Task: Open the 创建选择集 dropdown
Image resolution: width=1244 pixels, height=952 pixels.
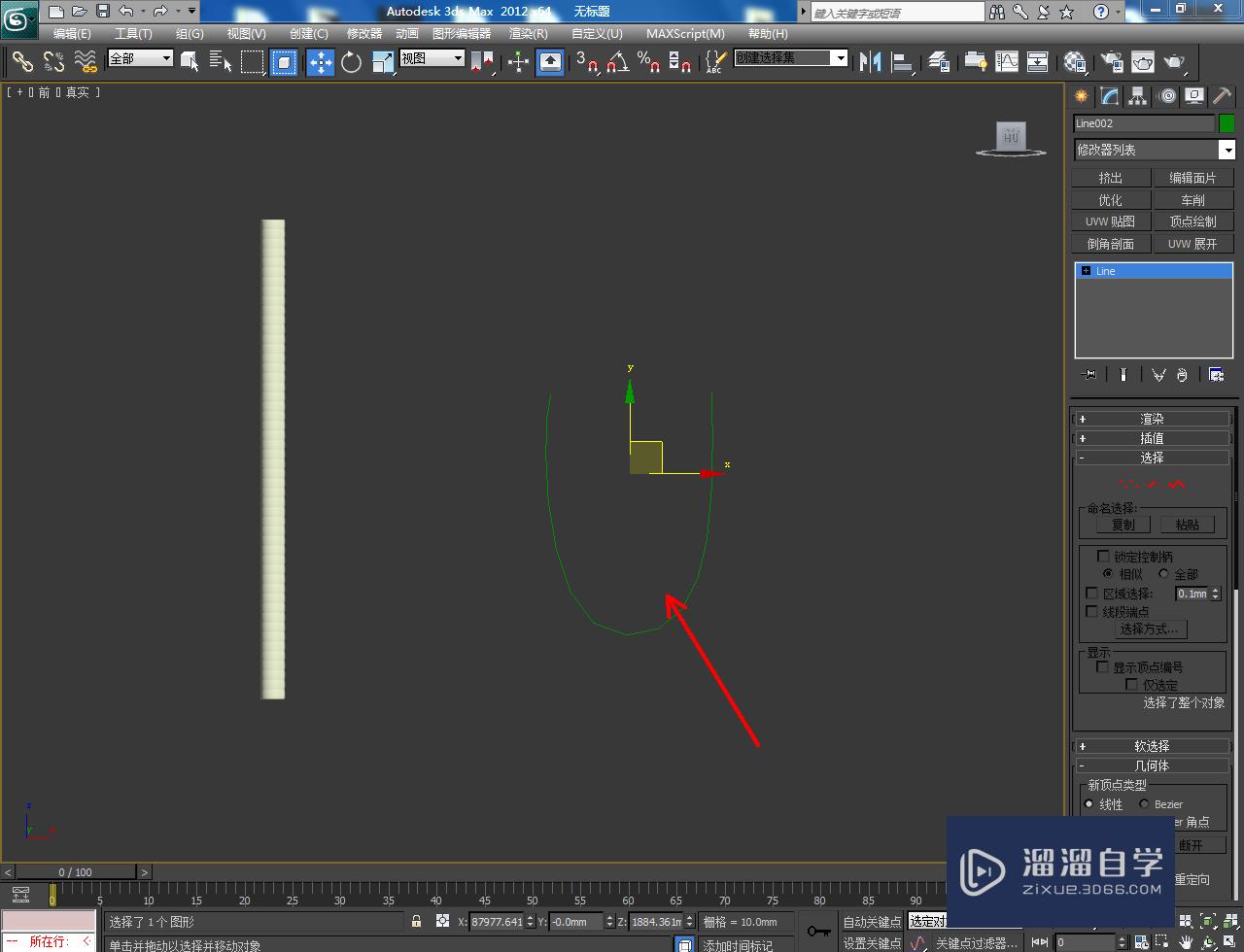Action: 791,58
